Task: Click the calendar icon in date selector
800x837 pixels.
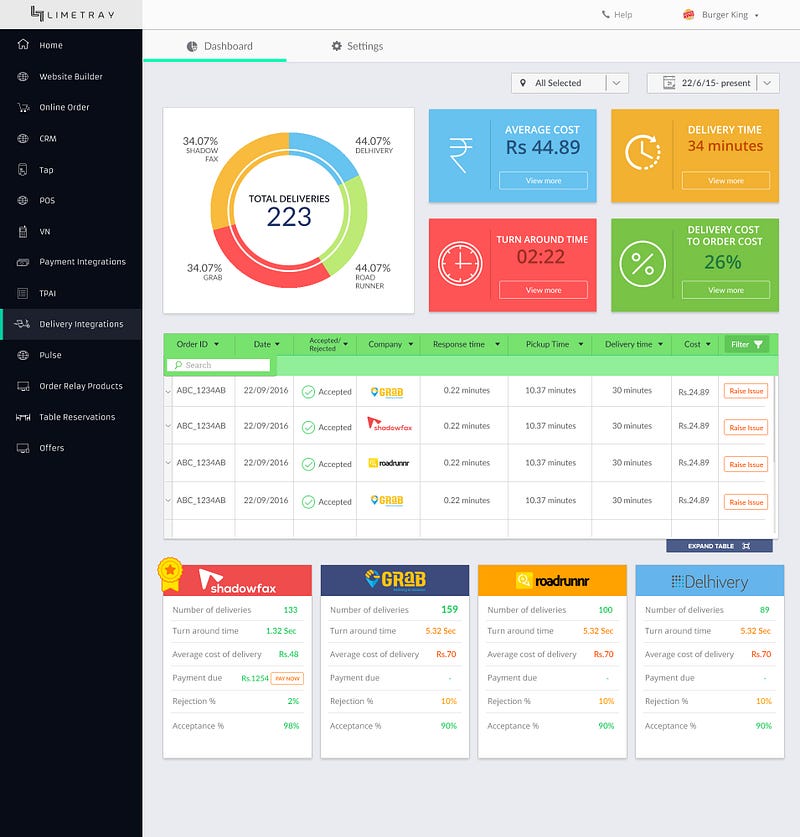Action: (x=669, y=83)
